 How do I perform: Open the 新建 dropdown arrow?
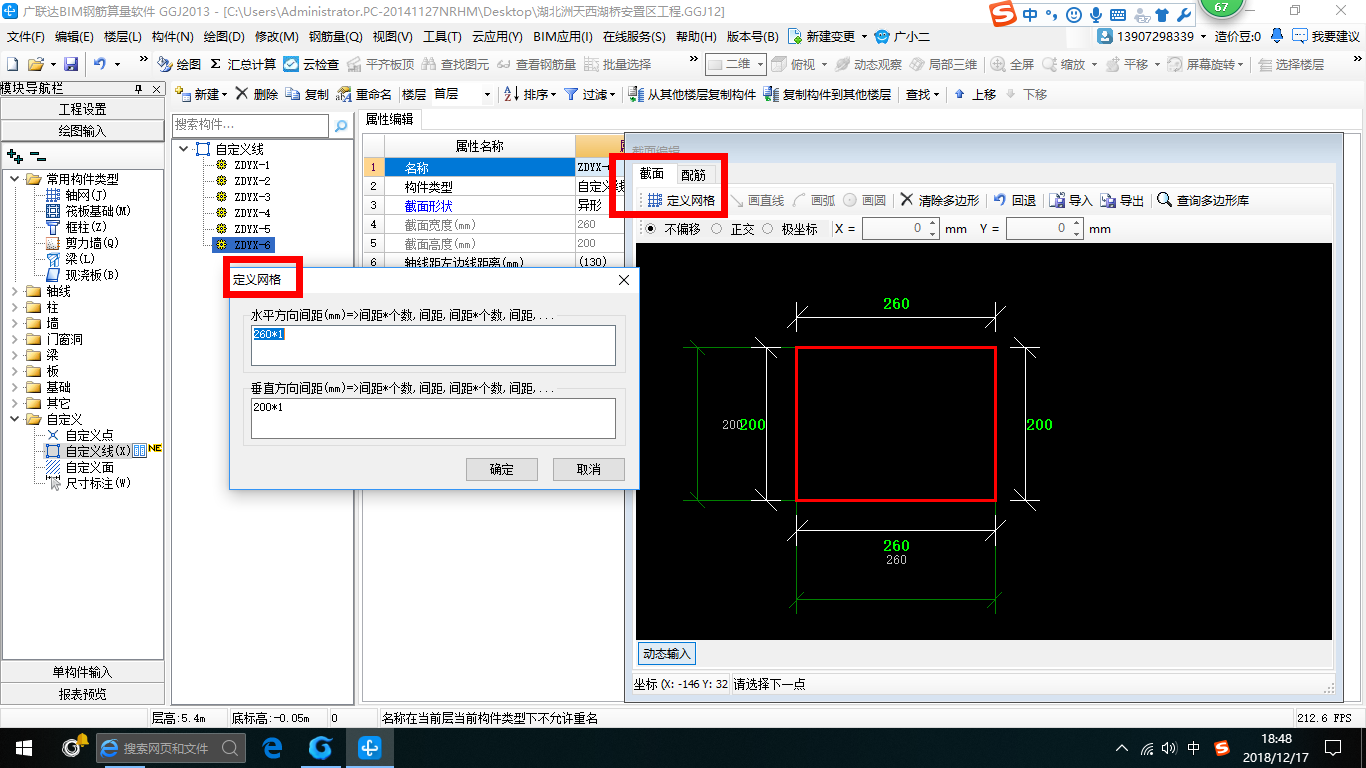point(225,95)
